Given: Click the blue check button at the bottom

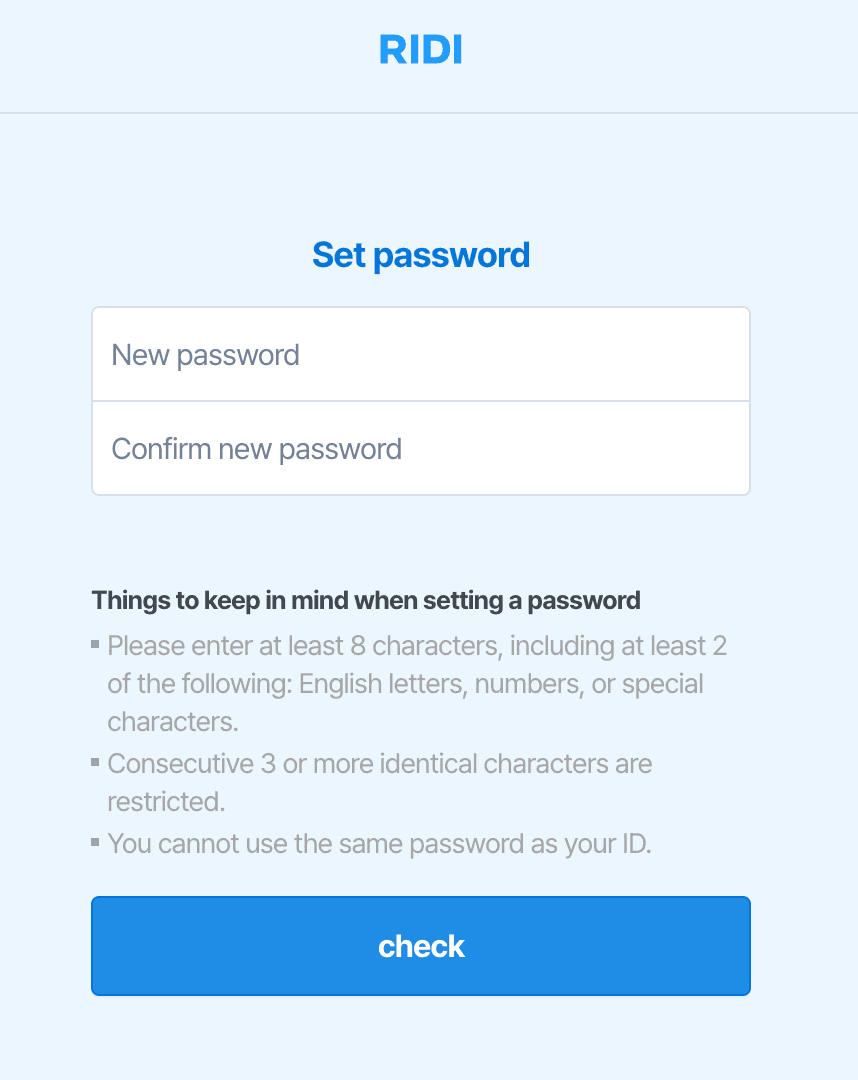Looking at the screenshot, I should (x=420, y=945).
